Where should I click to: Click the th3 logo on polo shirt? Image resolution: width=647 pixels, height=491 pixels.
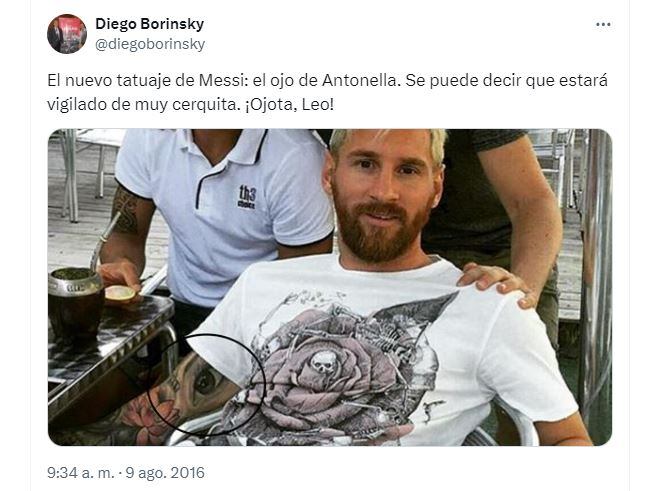pos(247,197)
